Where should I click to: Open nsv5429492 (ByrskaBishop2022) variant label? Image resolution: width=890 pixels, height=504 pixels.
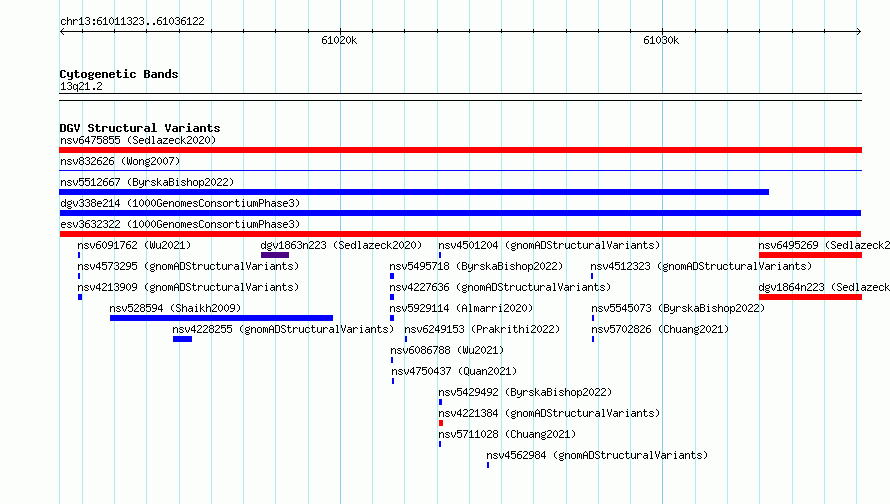[525, 392]
